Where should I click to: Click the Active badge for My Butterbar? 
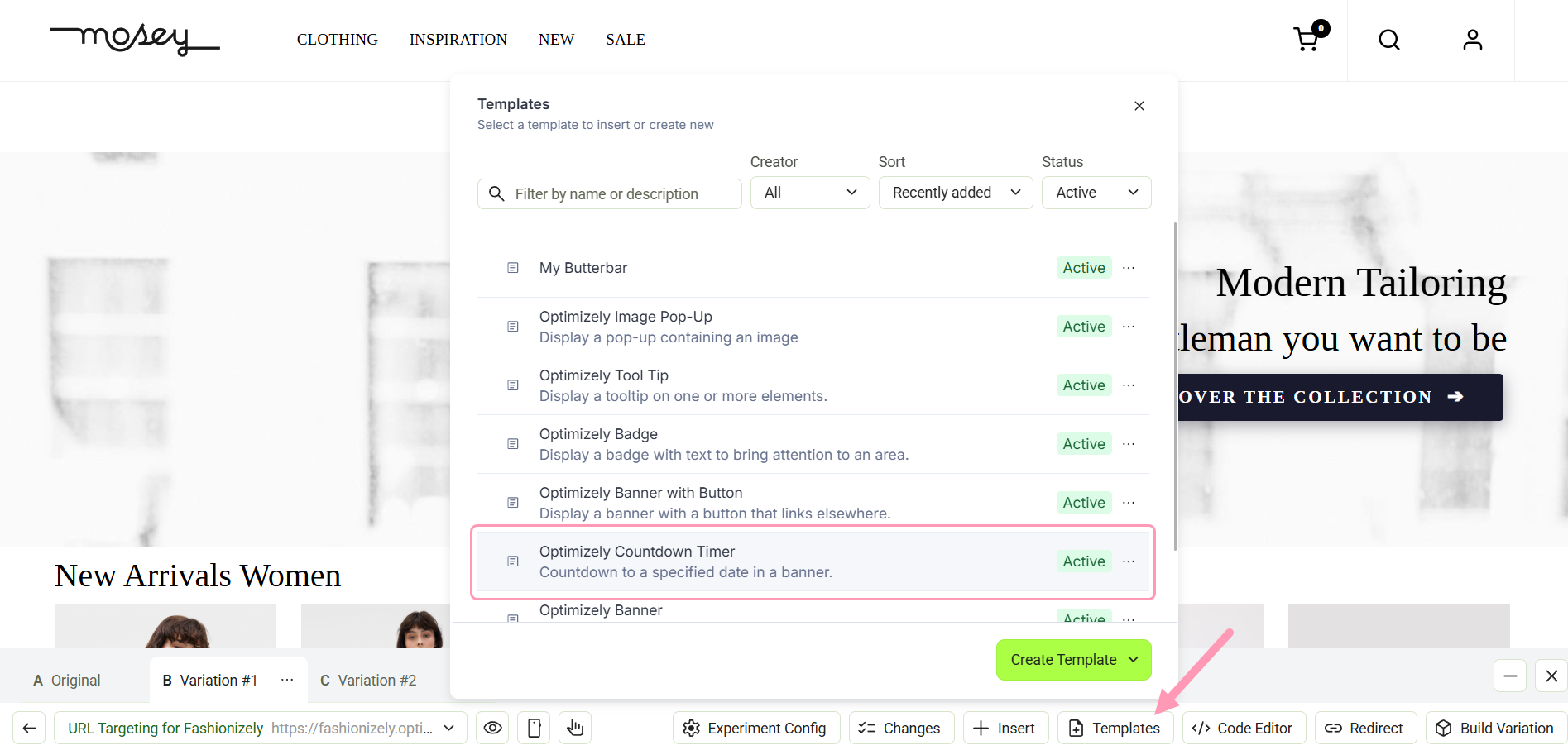coord(1084,268)
